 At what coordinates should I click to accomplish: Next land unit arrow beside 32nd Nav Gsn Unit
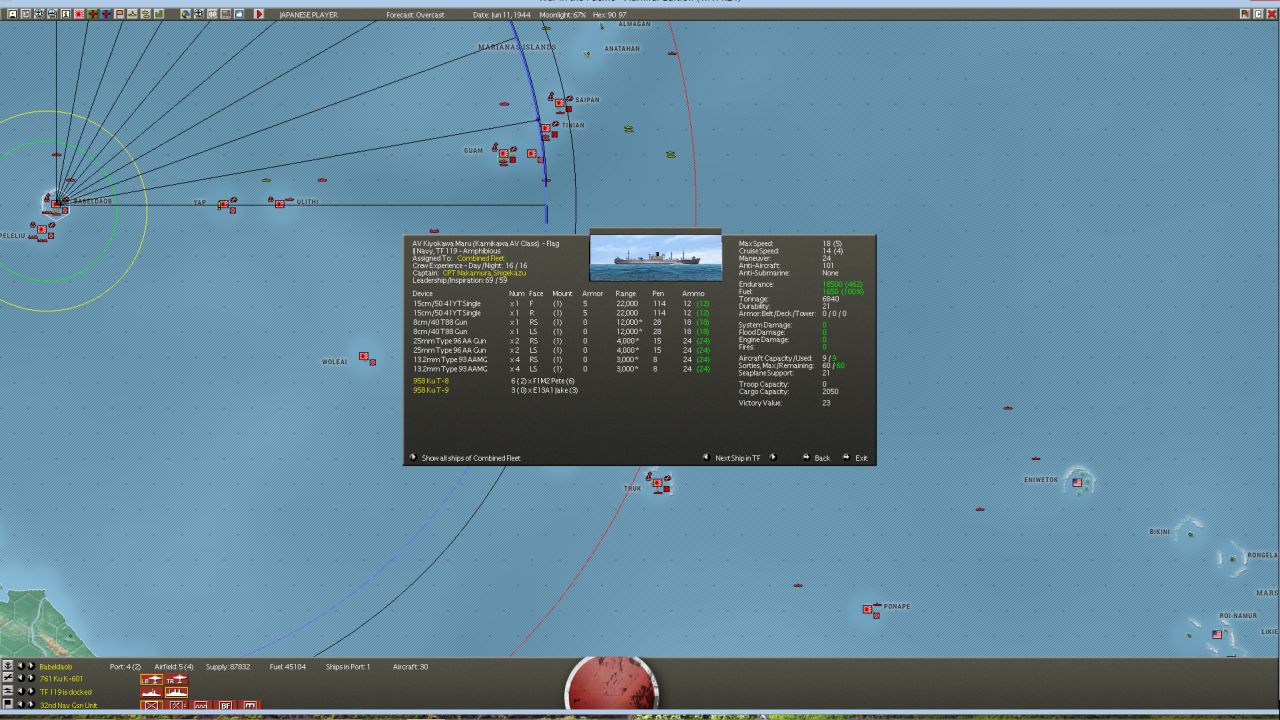point(31,705)
